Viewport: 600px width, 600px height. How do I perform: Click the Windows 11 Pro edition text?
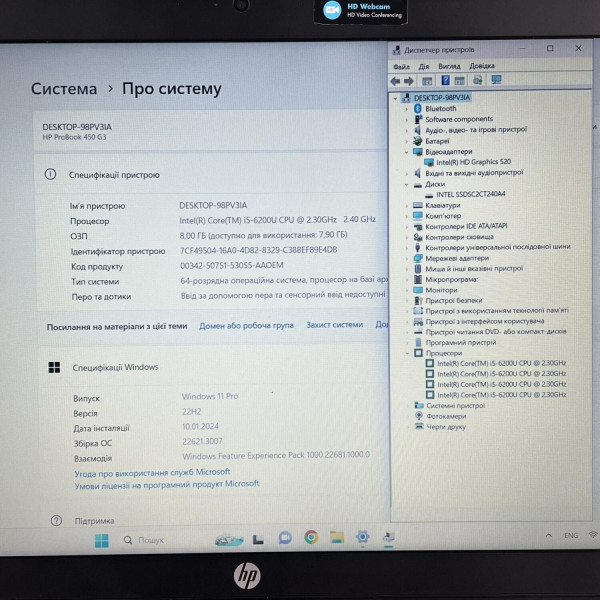pos(210,396)
